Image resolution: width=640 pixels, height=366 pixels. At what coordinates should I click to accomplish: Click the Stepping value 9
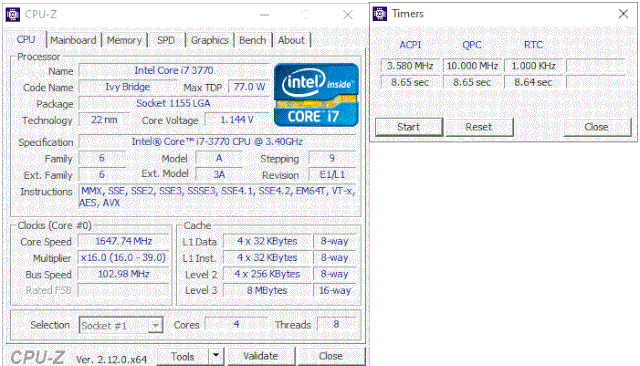pos(332,158)
